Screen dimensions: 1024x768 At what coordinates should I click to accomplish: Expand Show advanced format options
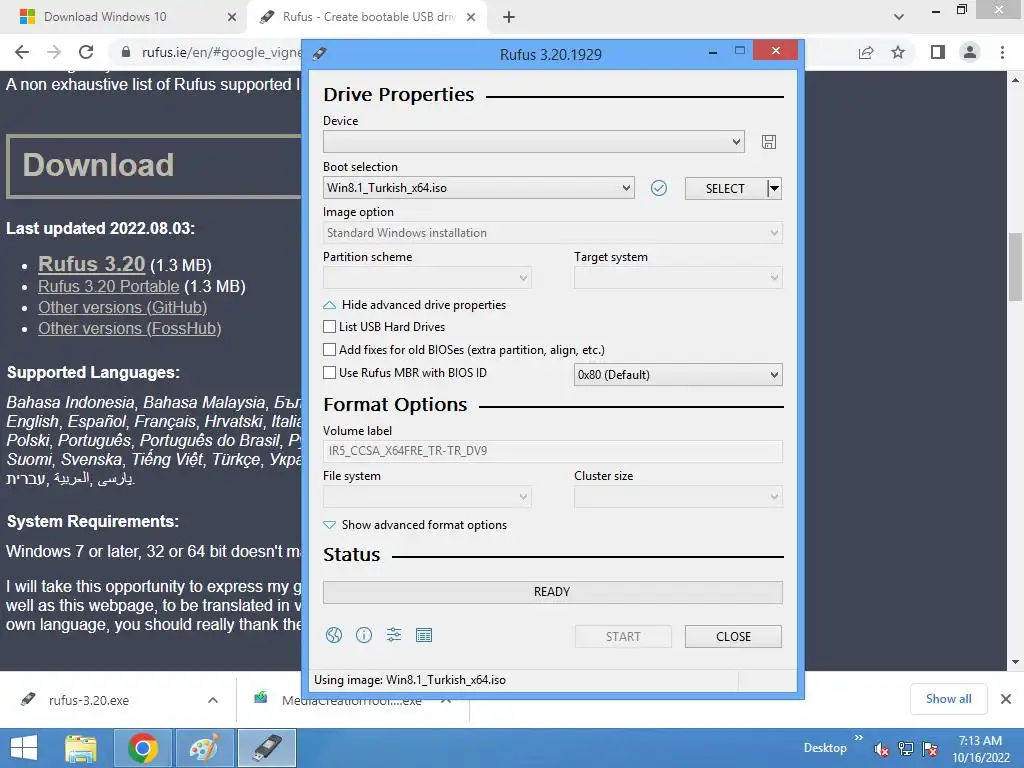point(415,525)
